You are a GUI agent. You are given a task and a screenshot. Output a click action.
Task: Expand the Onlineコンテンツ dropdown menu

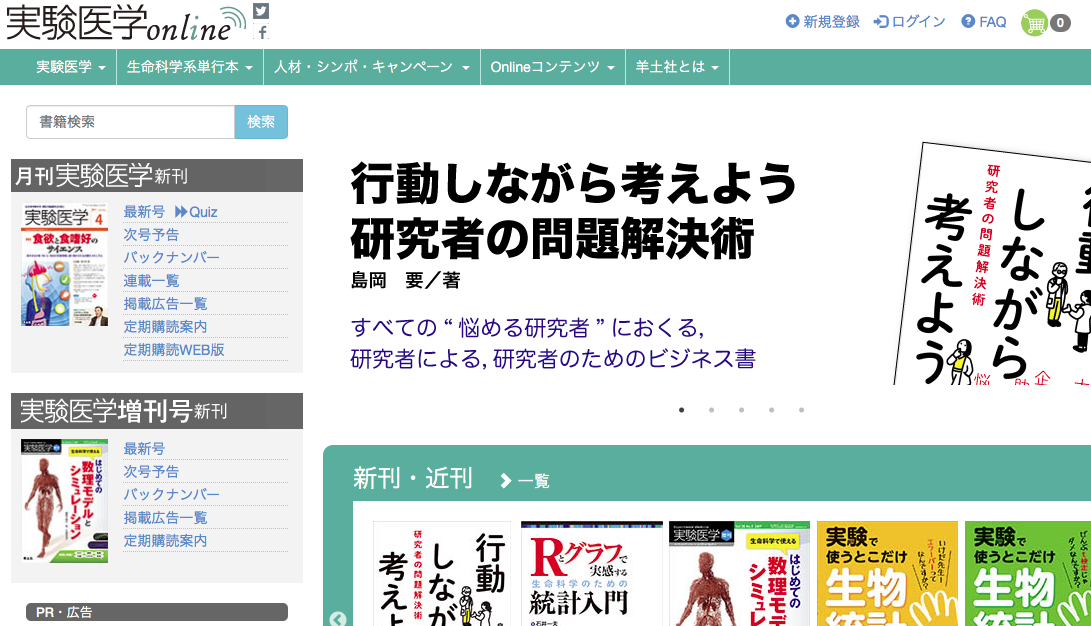point(552,67)
